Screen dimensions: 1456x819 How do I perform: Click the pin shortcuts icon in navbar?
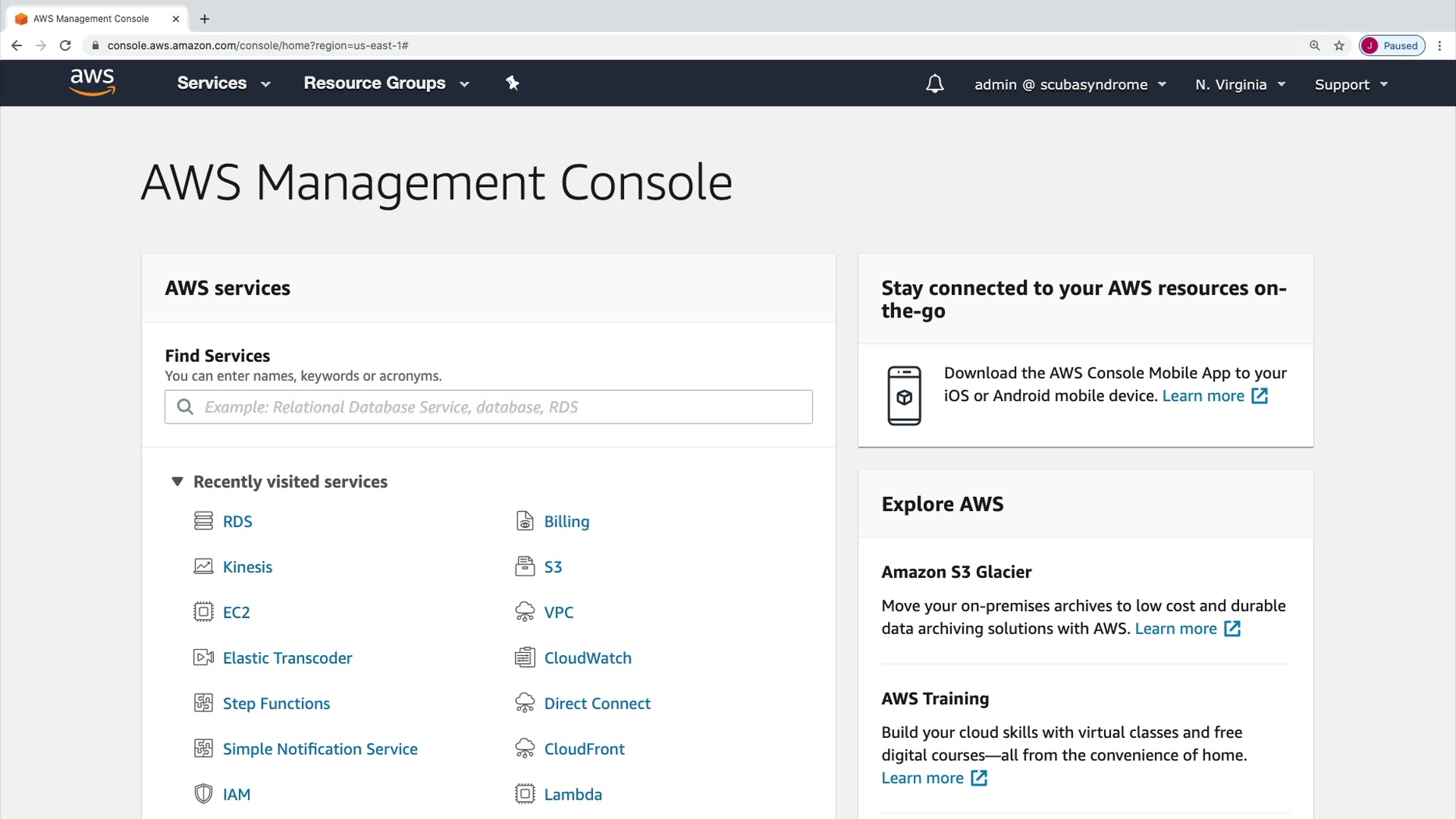coord(512,83)
